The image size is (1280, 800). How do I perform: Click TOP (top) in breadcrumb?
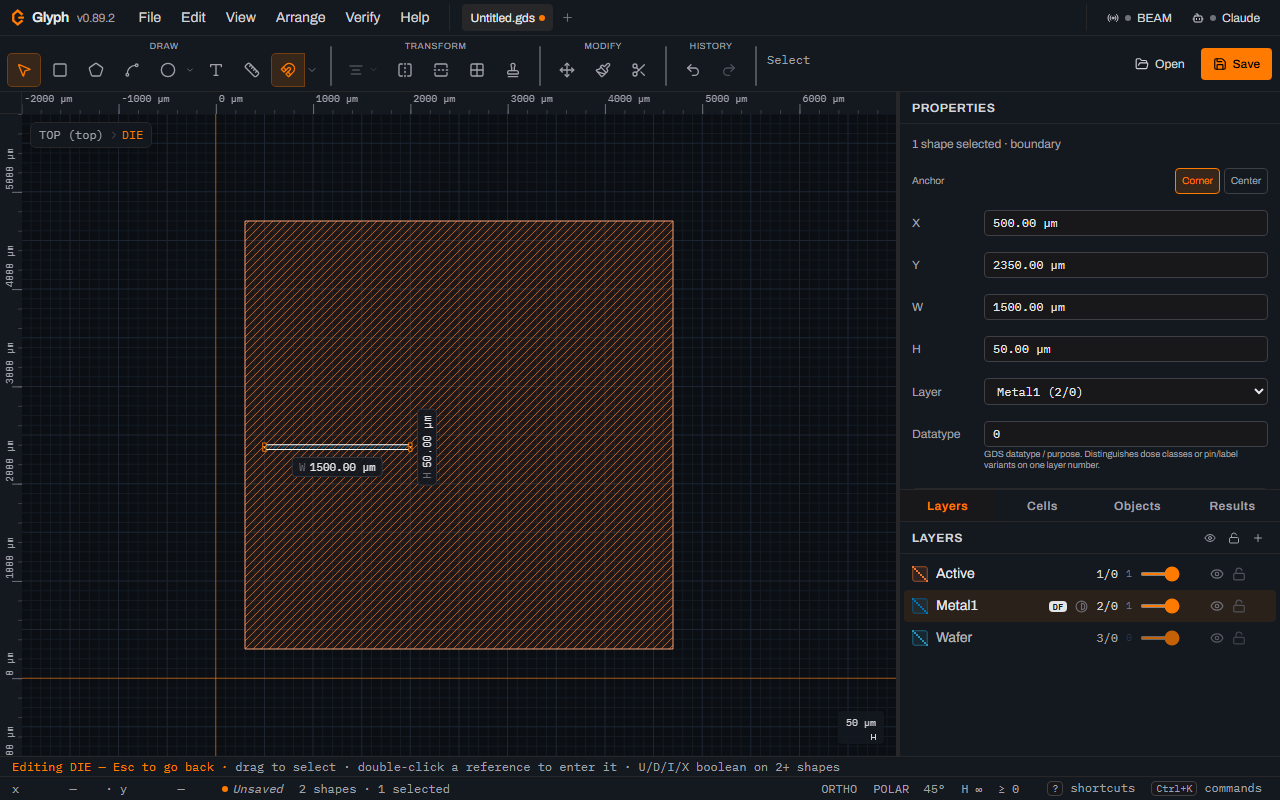(71, 135)
